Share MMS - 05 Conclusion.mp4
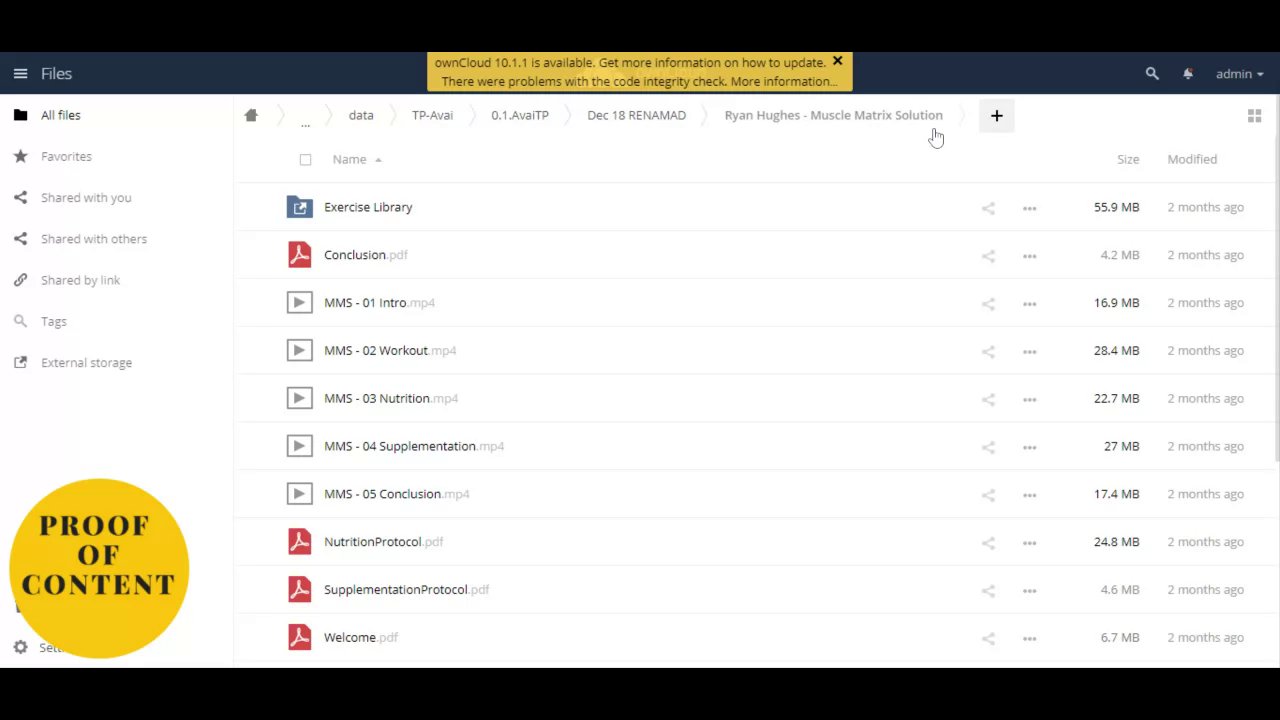This screenshot has height=720, width=1280. tap(988, 495)
